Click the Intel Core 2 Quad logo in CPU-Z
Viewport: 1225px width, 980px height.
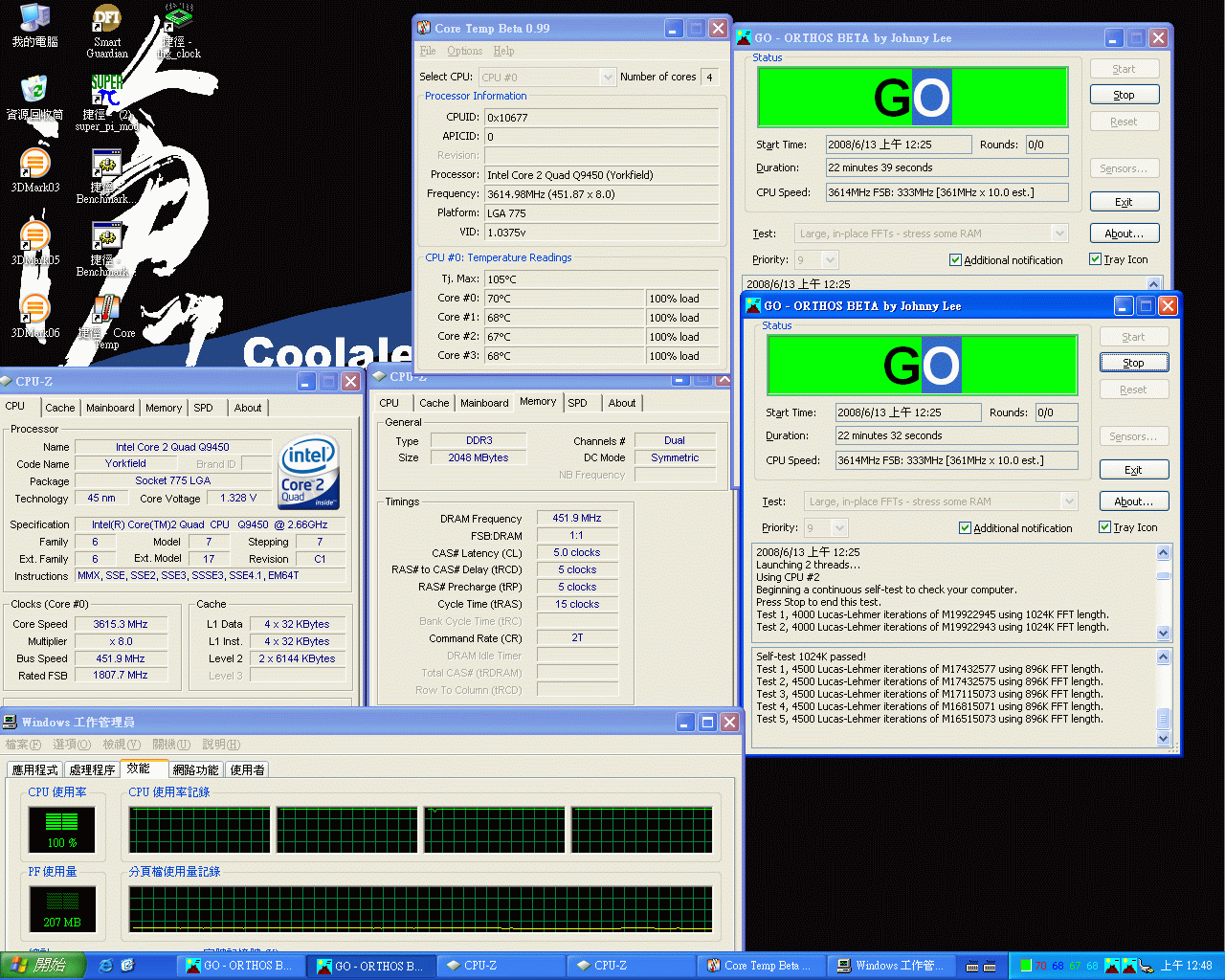308,473
